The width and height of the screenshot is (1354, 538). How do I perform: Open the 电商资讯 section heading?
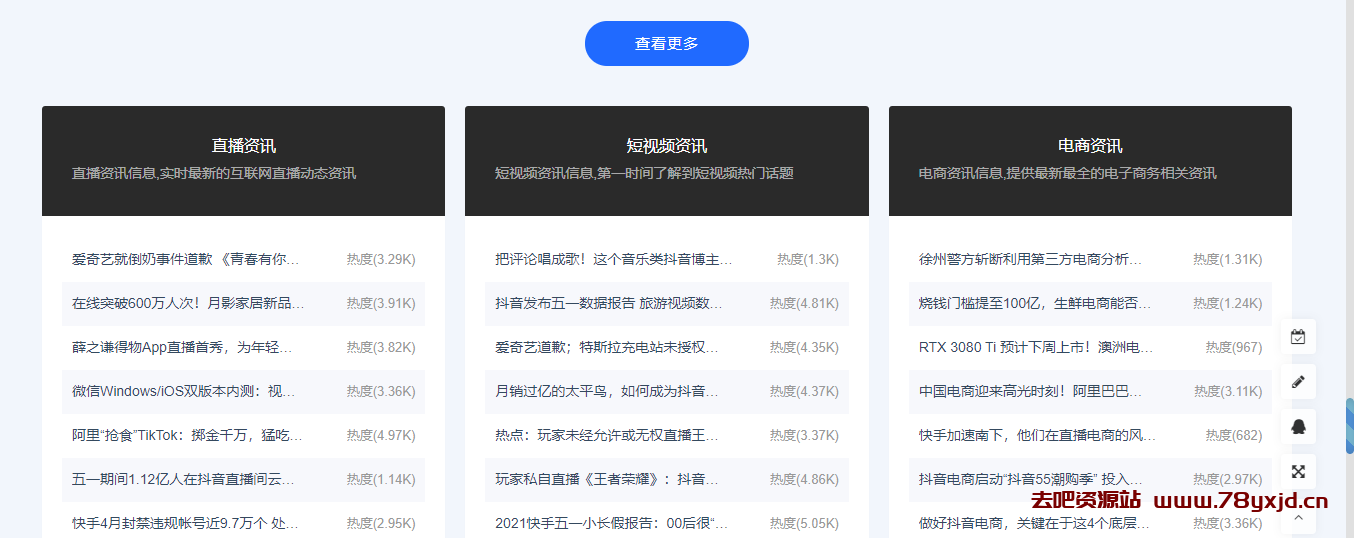click(1090, 146)
